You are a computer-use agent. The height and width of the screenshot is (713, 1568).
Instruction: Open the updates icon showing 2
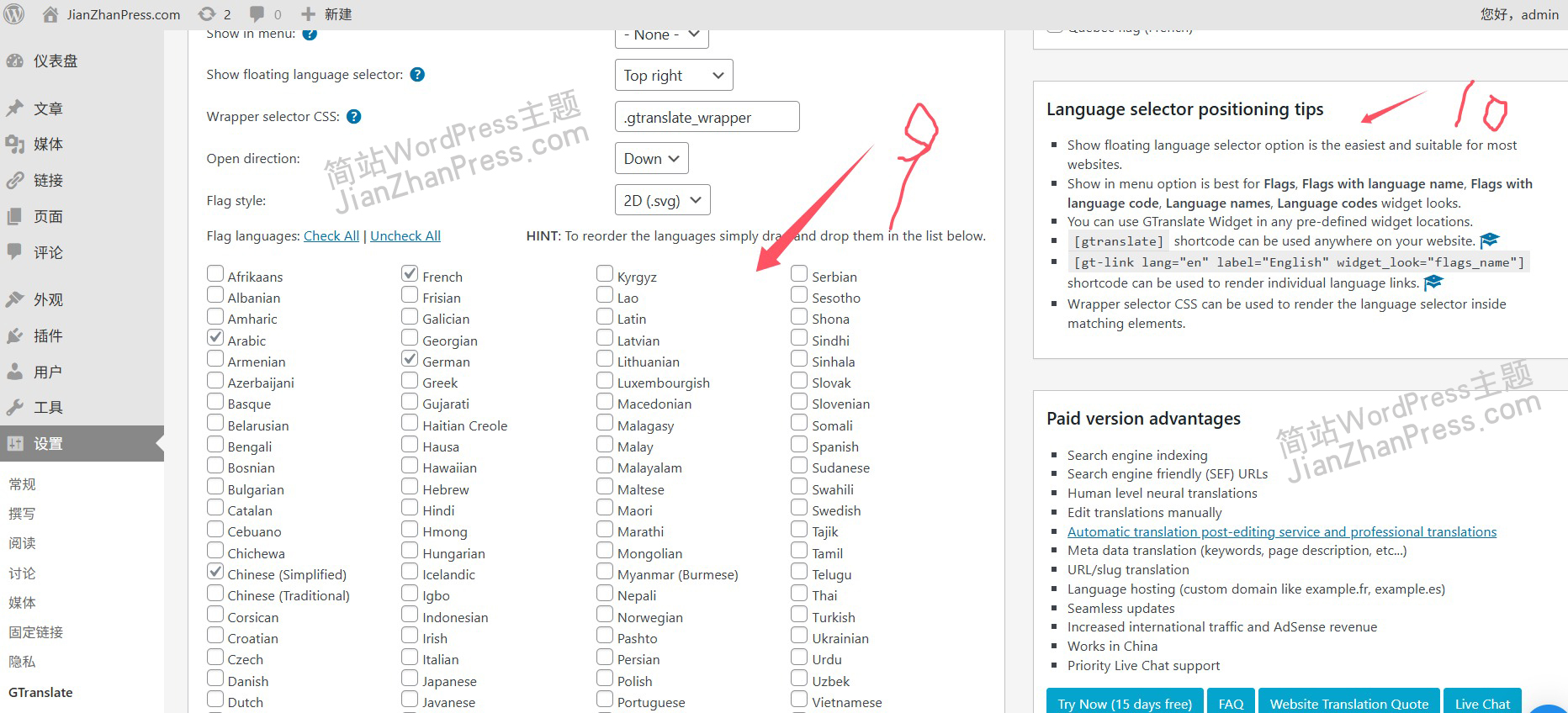[x=206, y=14]
